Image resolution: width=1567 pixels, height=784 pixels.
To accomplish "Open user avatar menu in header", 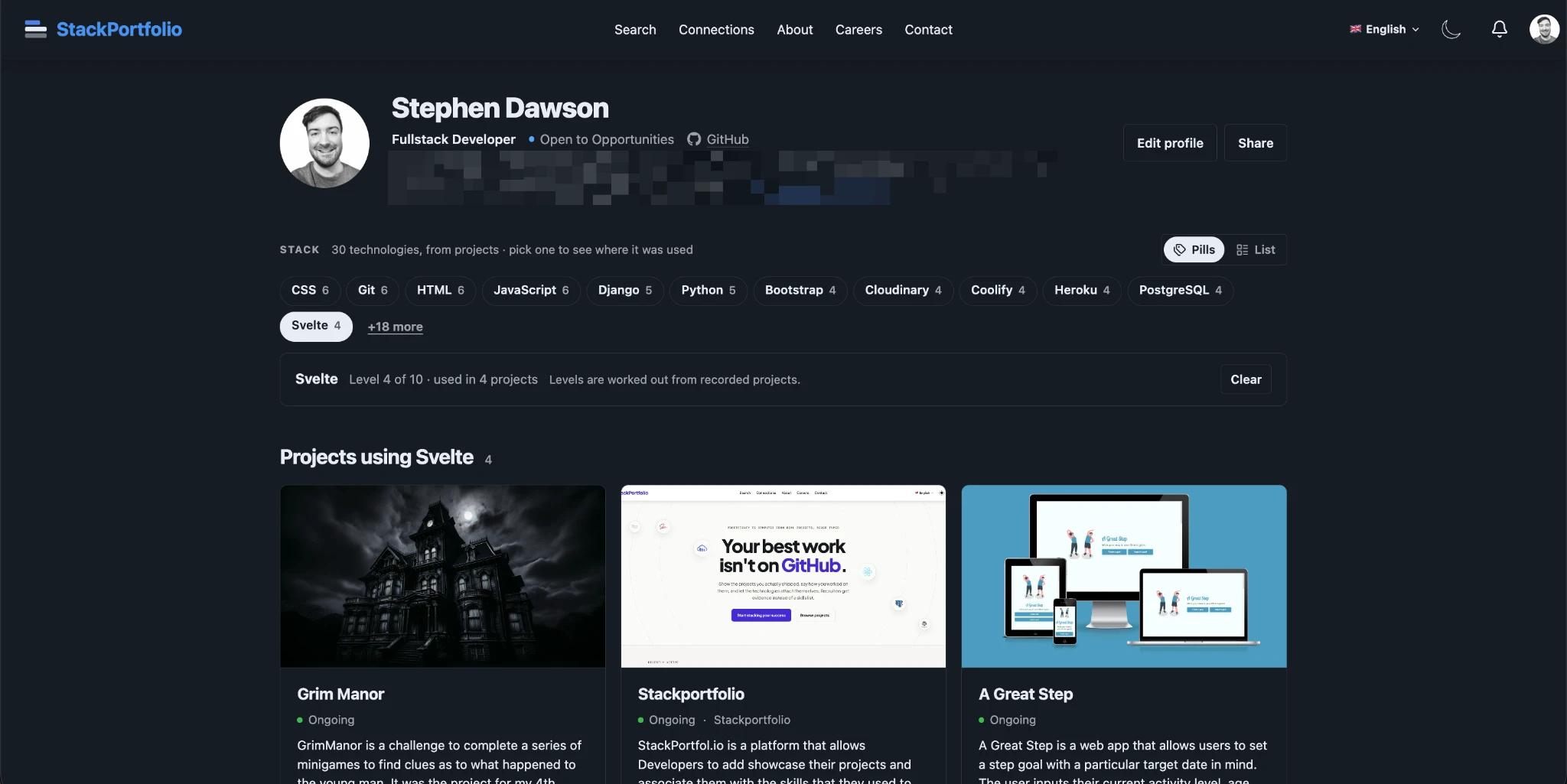I will pyautogui.click(x=1544, y=29).
